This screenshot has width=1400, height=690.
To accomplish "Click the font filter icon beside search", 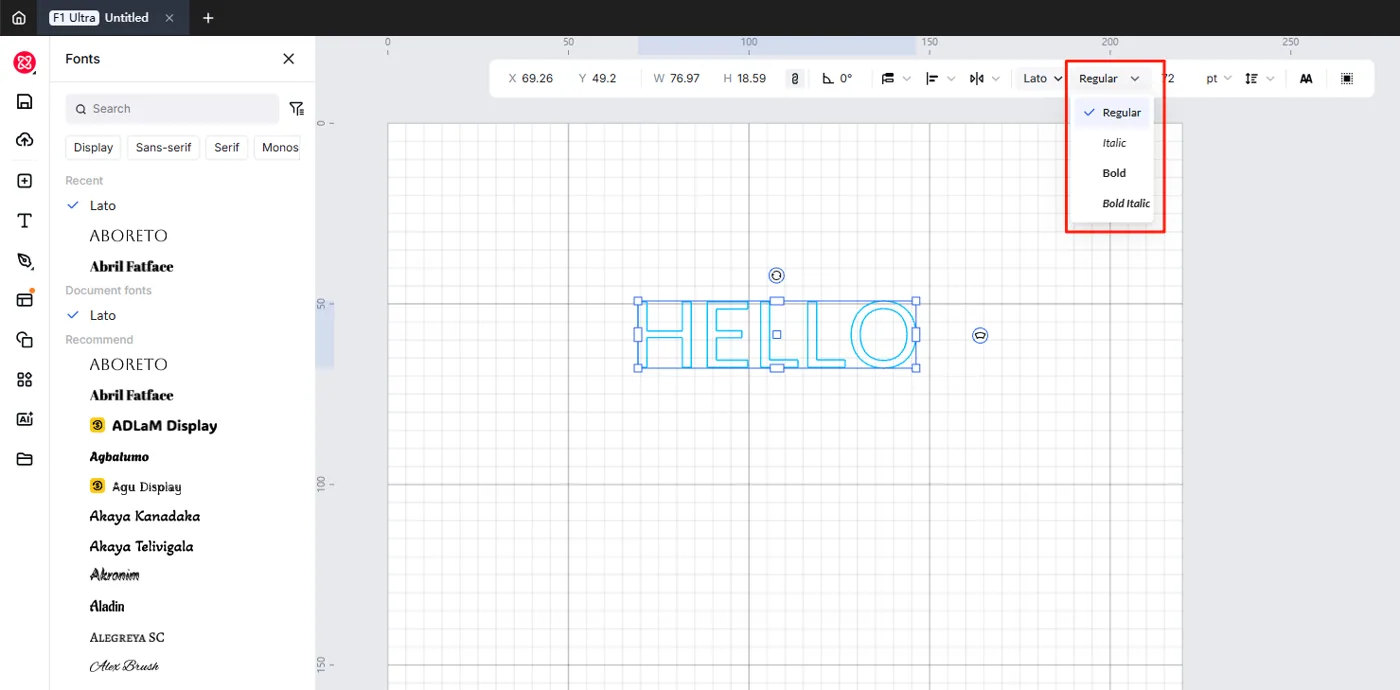I will 297,108.
